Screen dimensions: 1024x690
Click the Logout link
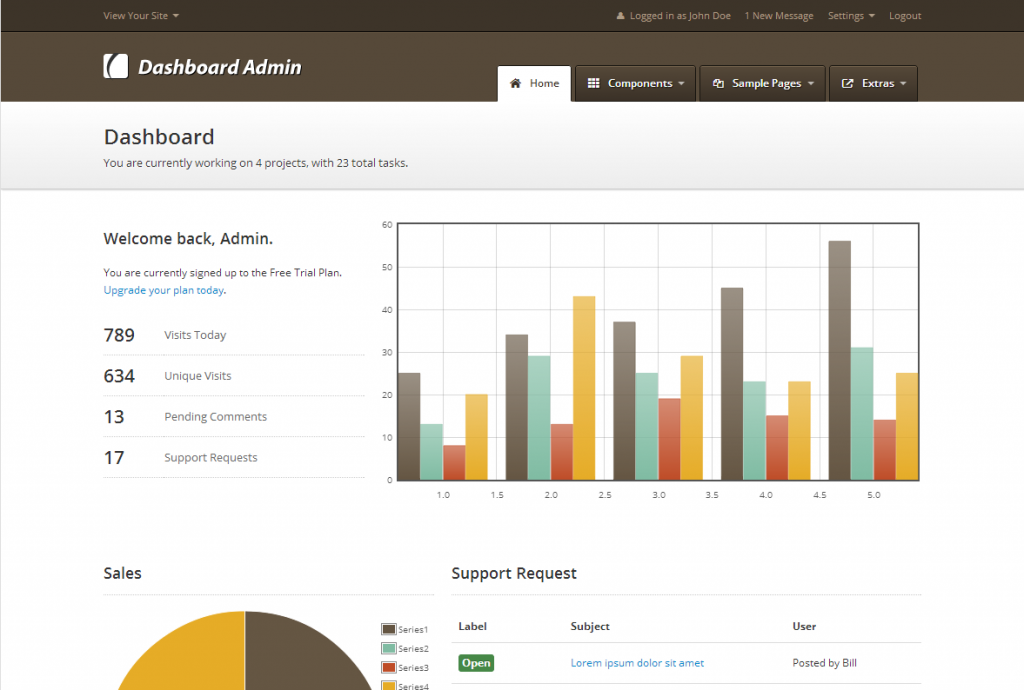(x=904, y=16)
